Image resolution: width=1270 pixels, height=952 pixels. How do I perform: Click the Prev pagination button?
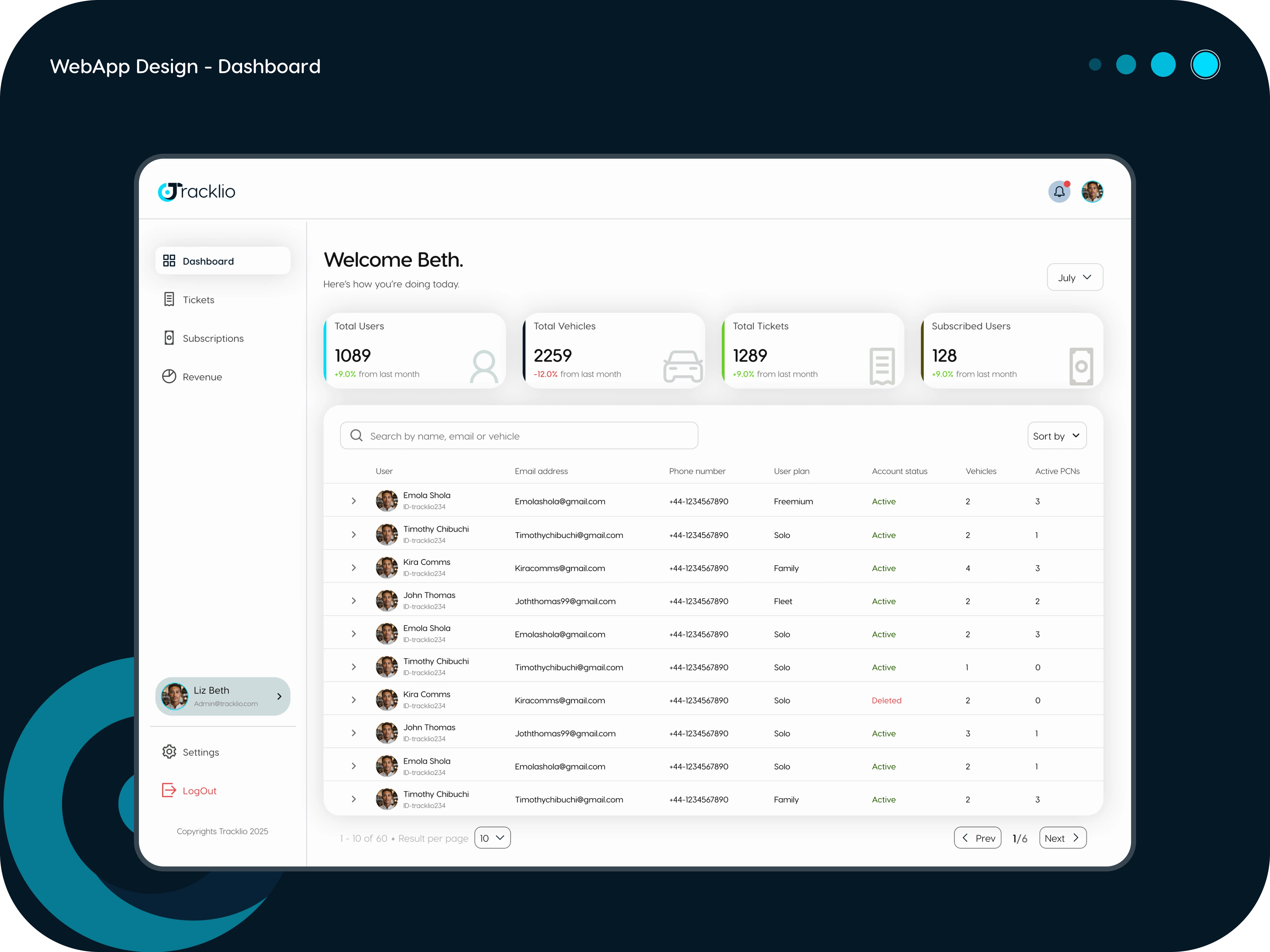pyautogui.click(x=978, y=838)
